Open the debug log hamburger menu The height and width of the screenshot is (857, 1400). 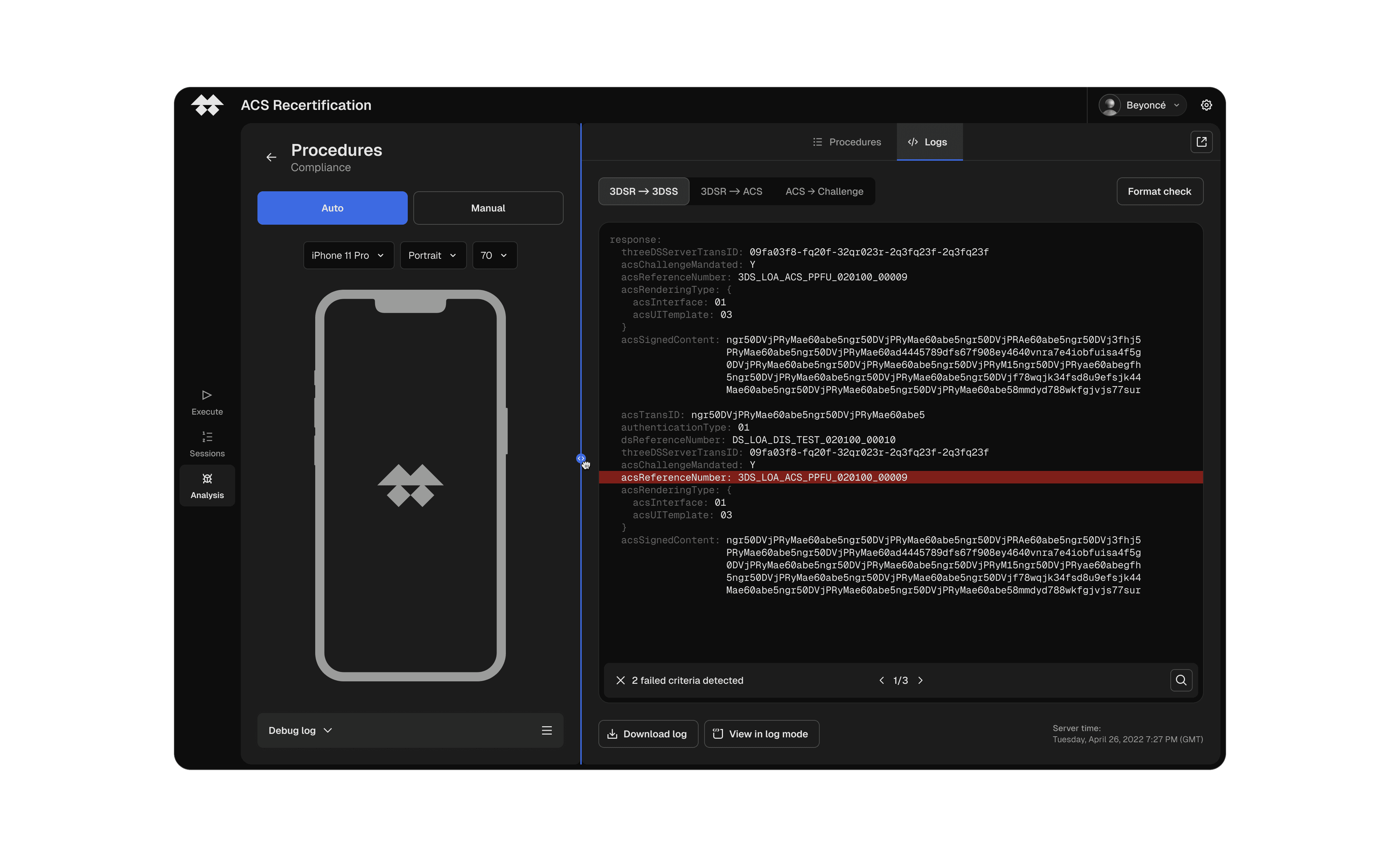tap(547, 730)
